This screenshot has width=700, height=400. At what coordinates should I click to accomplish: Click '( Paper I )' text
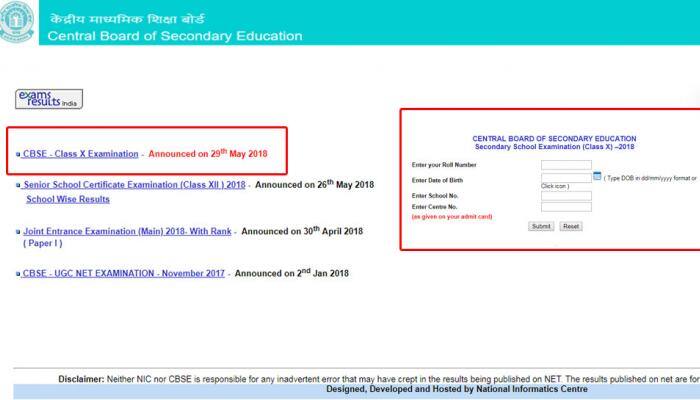42,243
